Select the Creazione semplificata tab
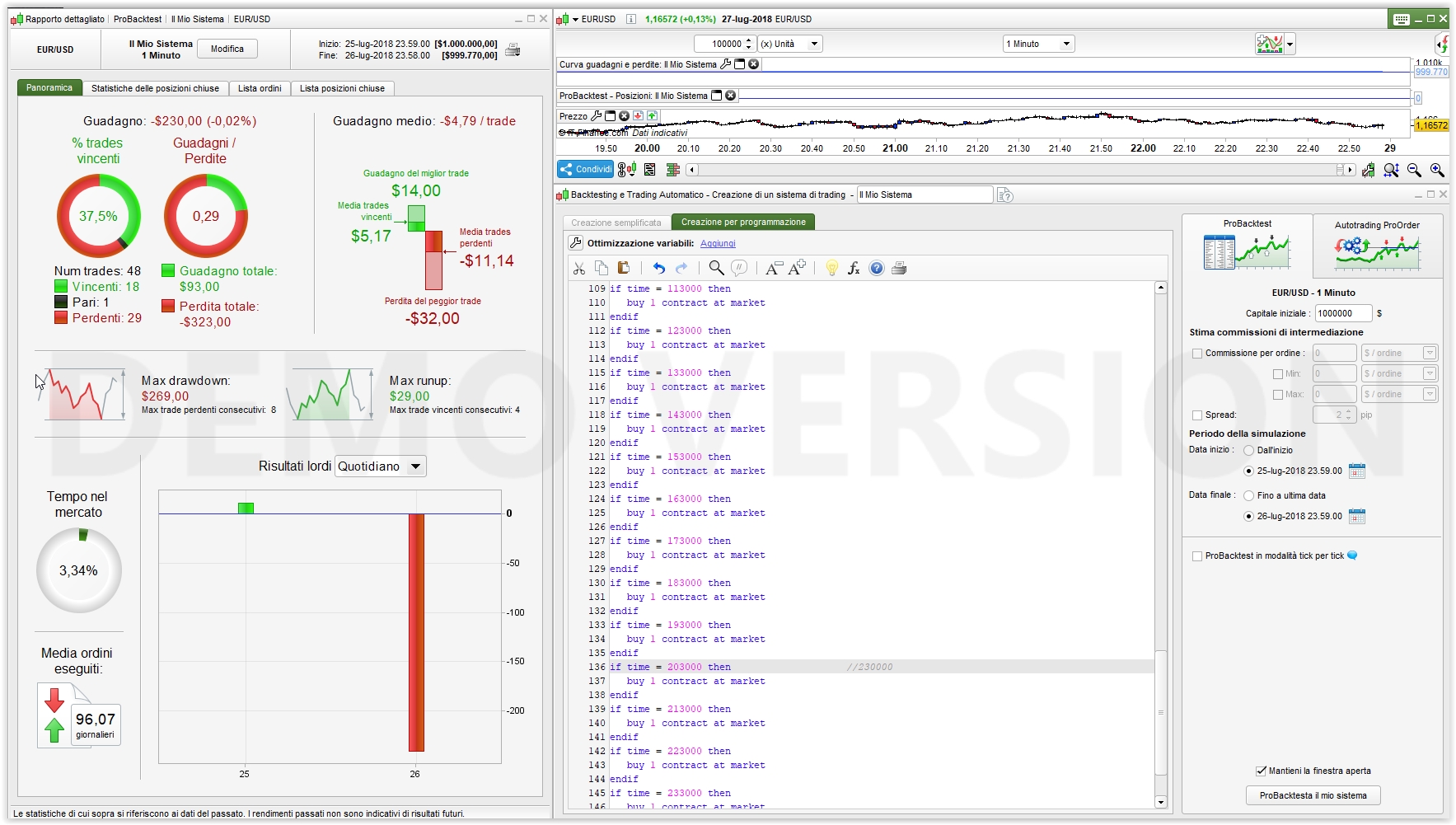 pyautogui.click(x=616, y=223)
